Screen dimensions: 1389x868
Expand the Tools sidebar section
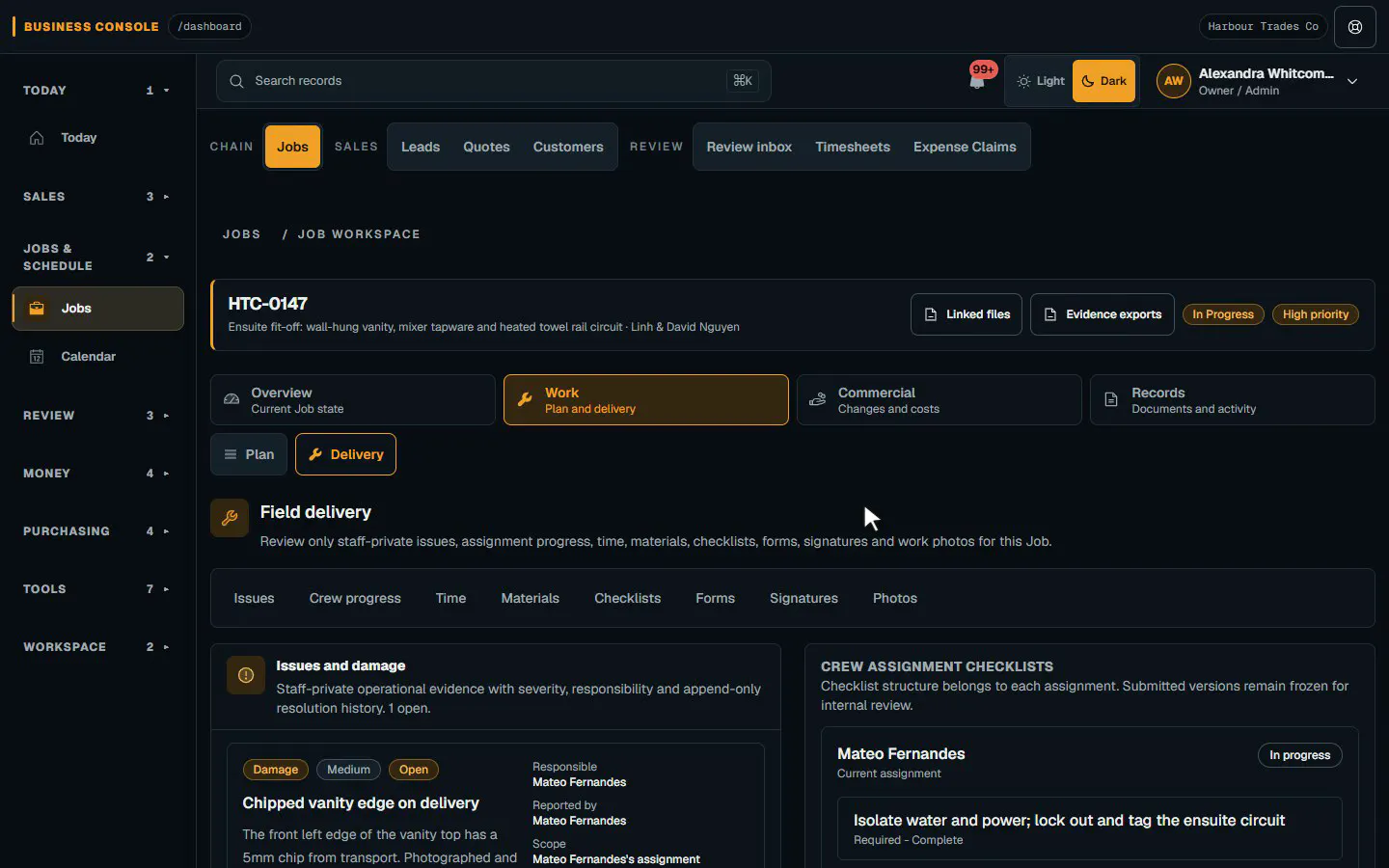click(96, 589)
